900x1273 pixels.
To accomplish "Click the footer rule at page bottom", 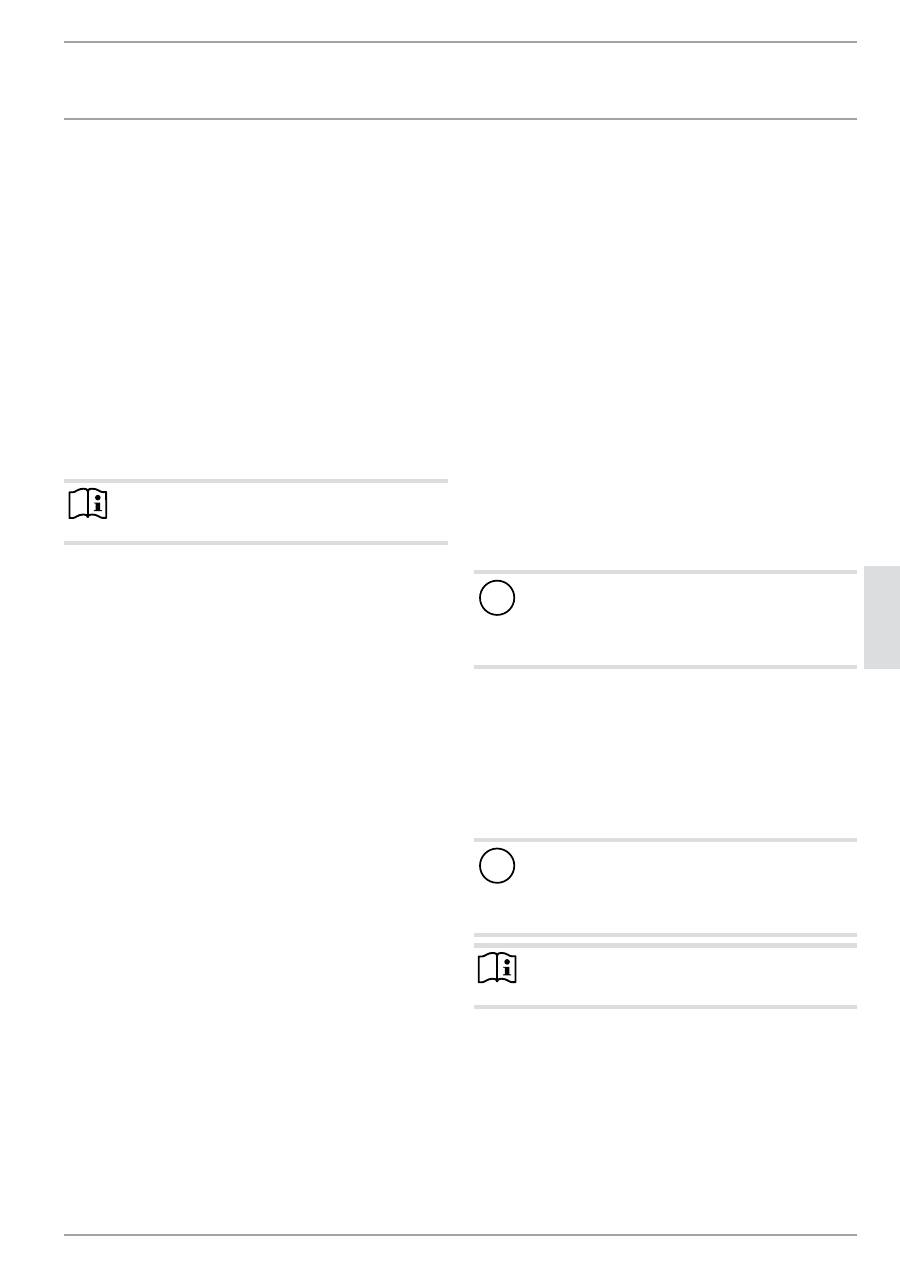I will point(460,1235).
